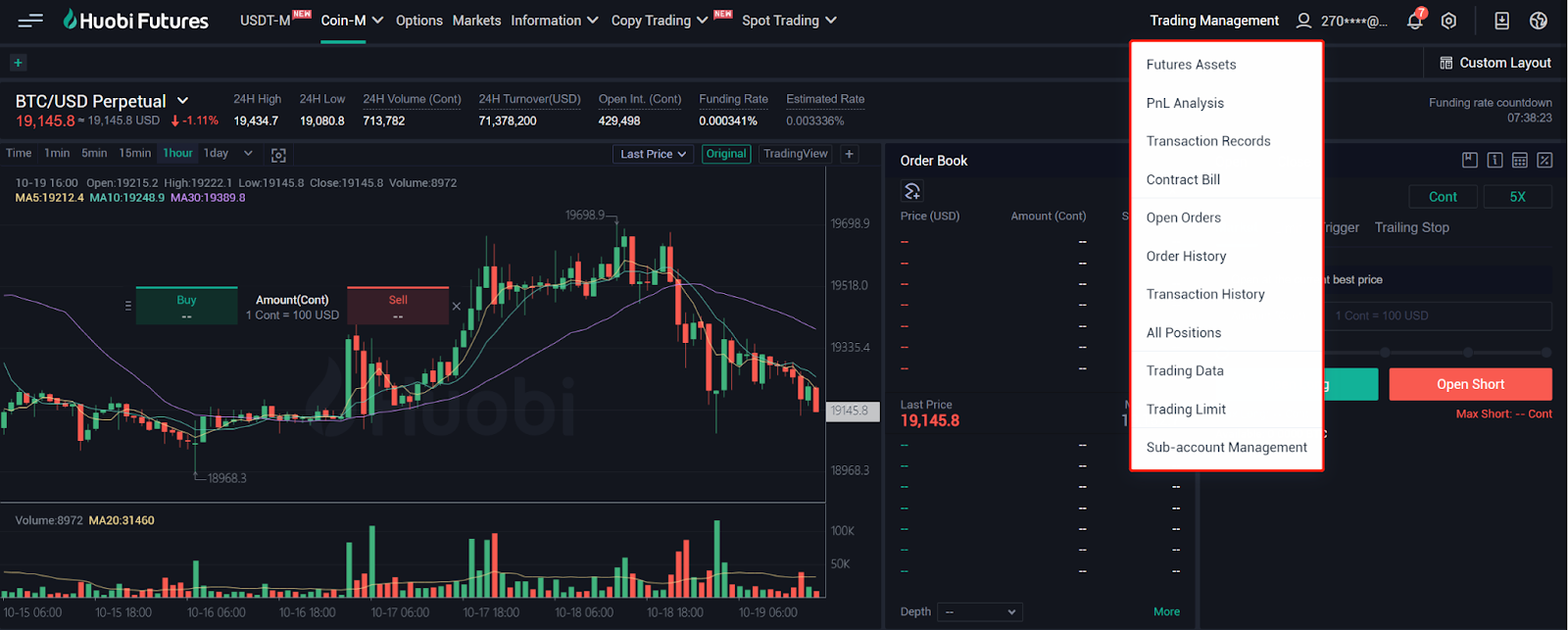Viewport: 1568px width, 630px height.
Task: Expand the Spot Trading menu
Action: 831,21
